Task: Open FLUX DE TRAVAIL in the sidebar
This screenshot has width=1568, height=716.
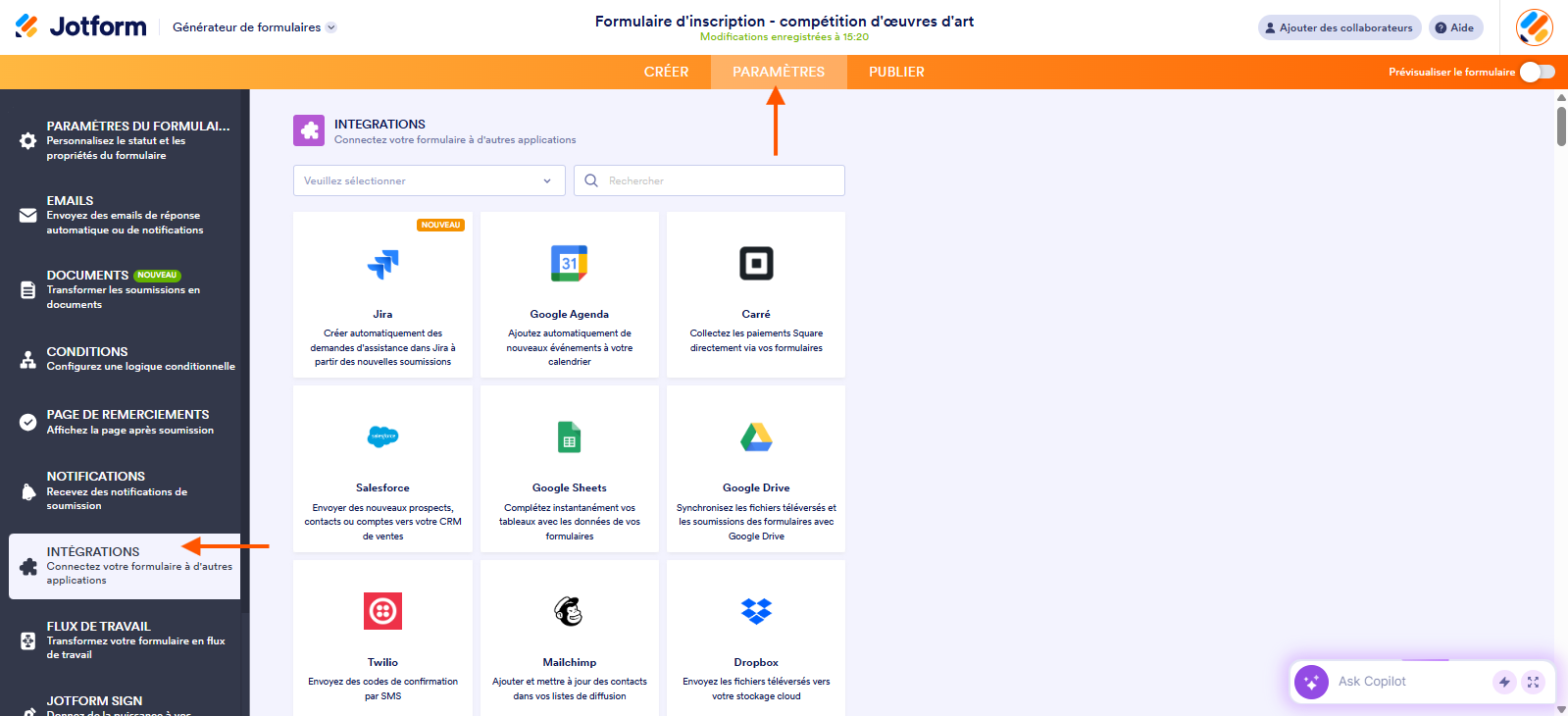Action: pos(125,639)
